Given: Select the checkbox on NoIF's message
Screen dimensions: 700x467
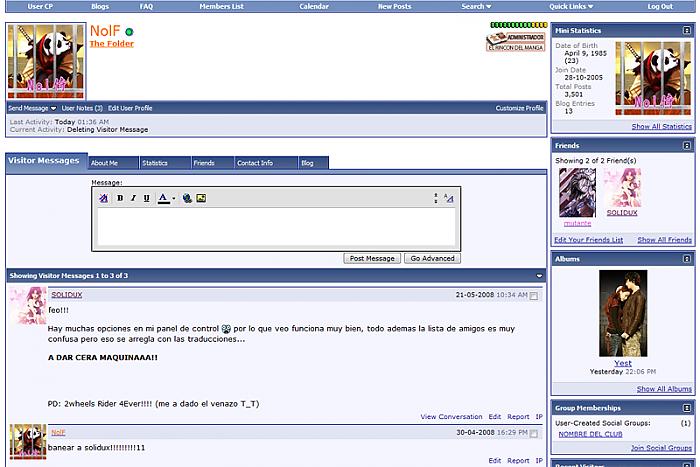Looking at the screenshot, I should pos(534,434).
